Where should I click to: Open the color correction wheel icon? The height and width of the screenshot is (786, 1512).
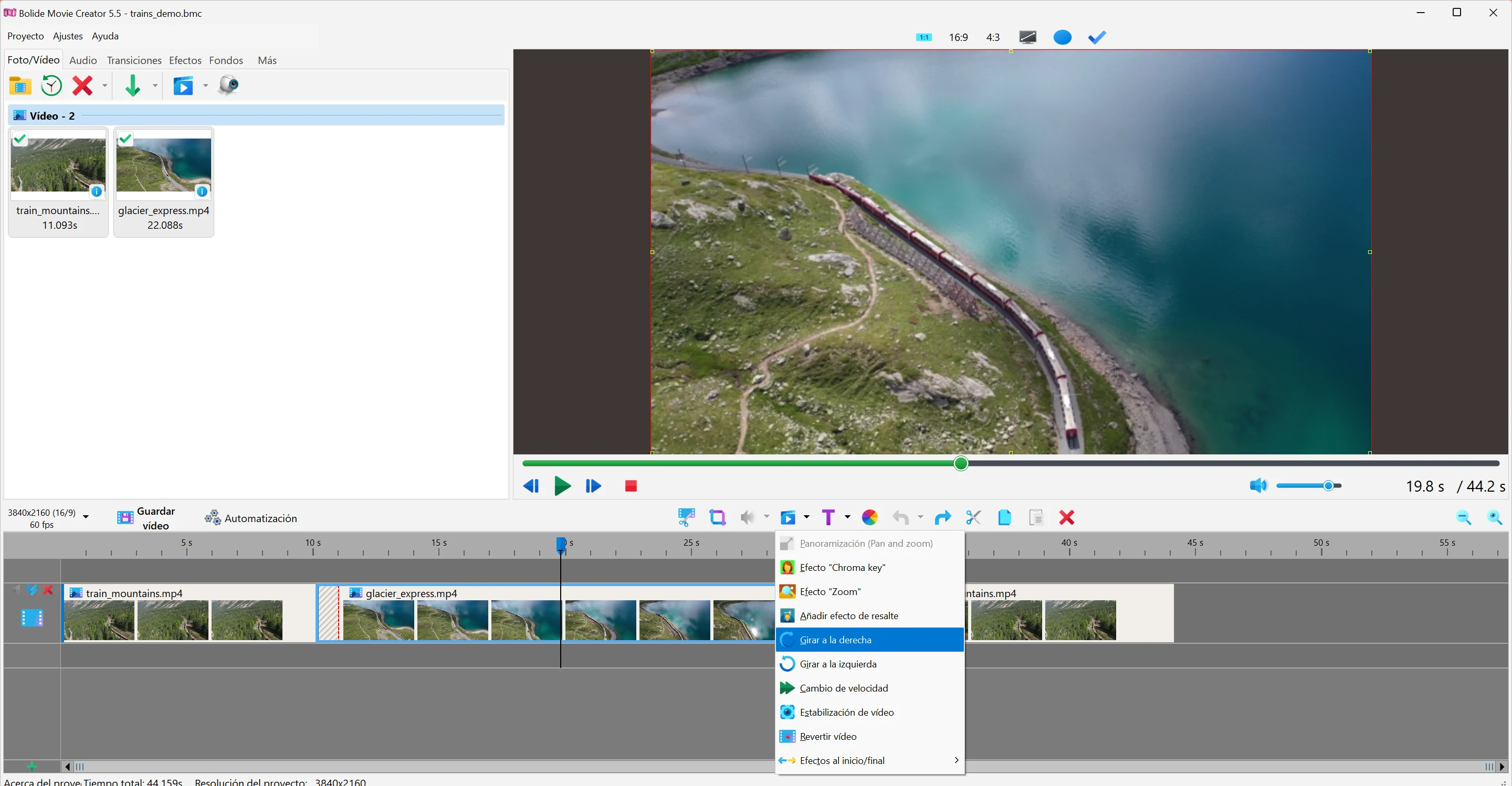pos(869,517)
